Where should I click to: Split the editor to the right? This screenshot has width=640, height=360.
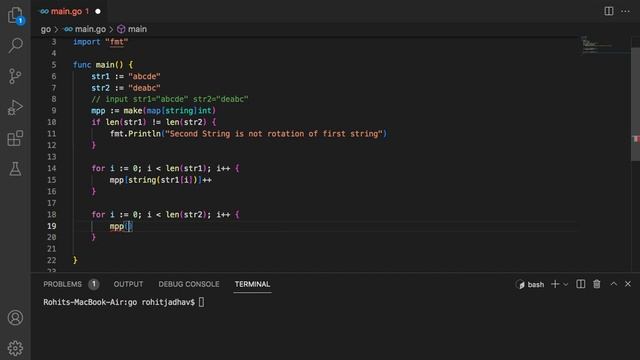[x=609, y=11]
